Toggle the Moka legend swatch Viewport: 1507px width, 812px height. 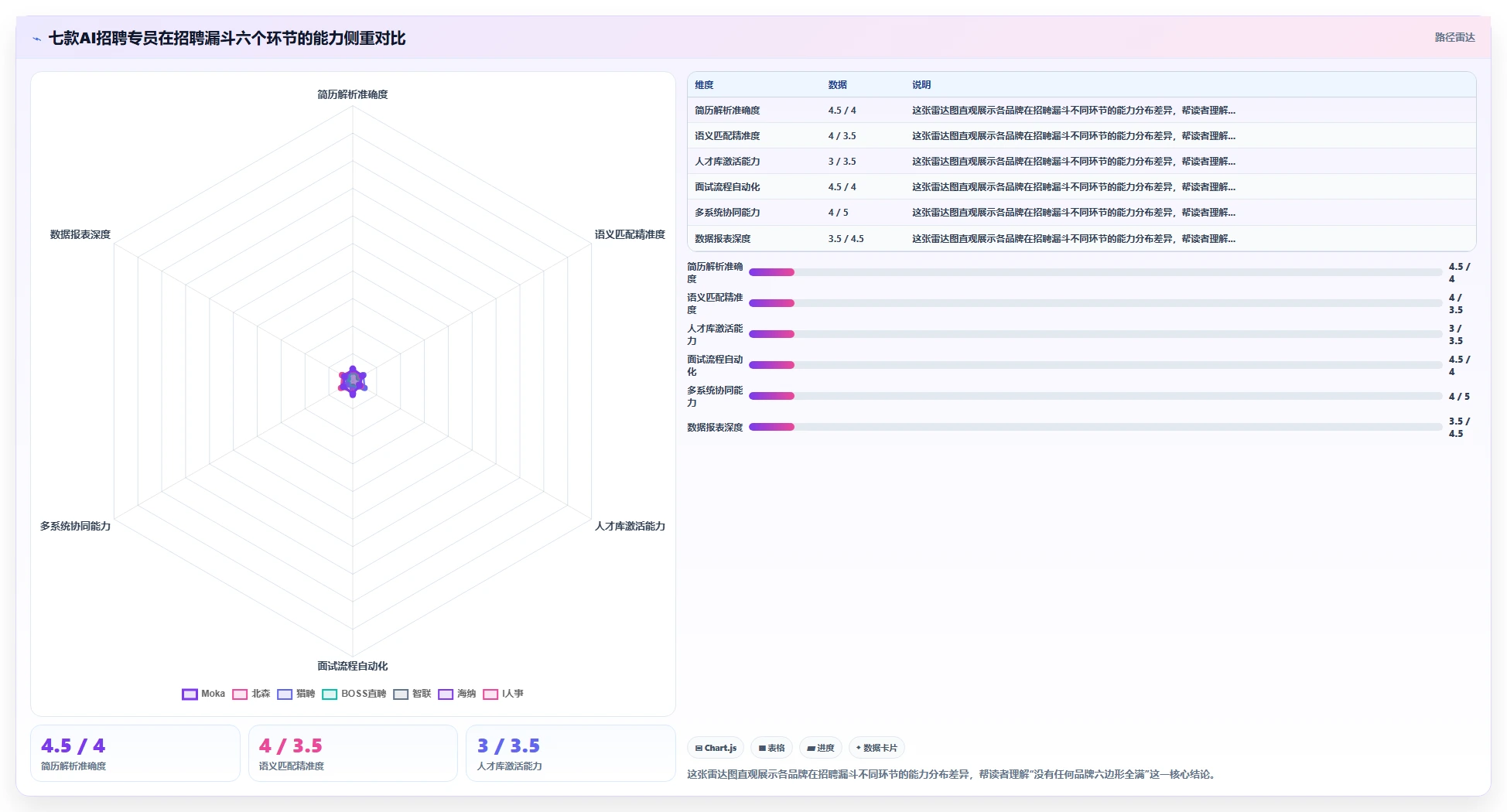click(x=190, y=694)
